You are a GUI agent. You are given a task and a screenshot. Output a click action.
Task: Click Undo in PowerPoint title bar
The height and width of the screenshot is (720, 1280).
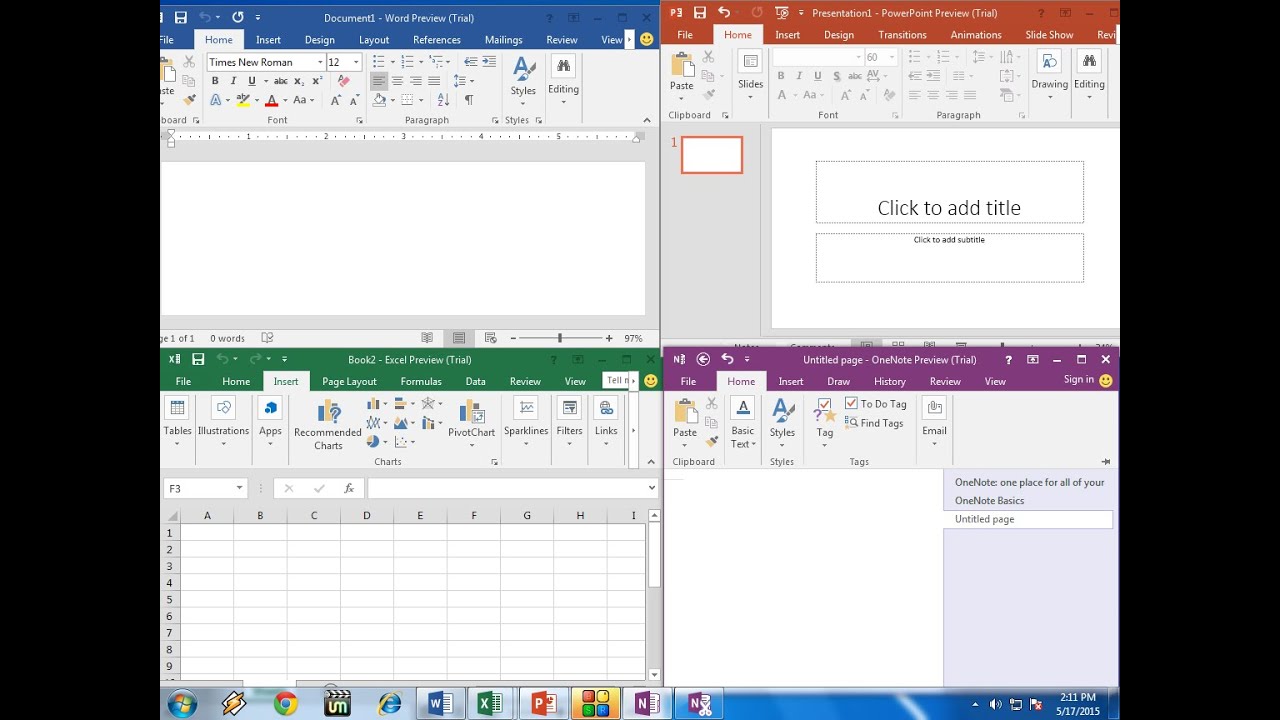pos(724,13)
